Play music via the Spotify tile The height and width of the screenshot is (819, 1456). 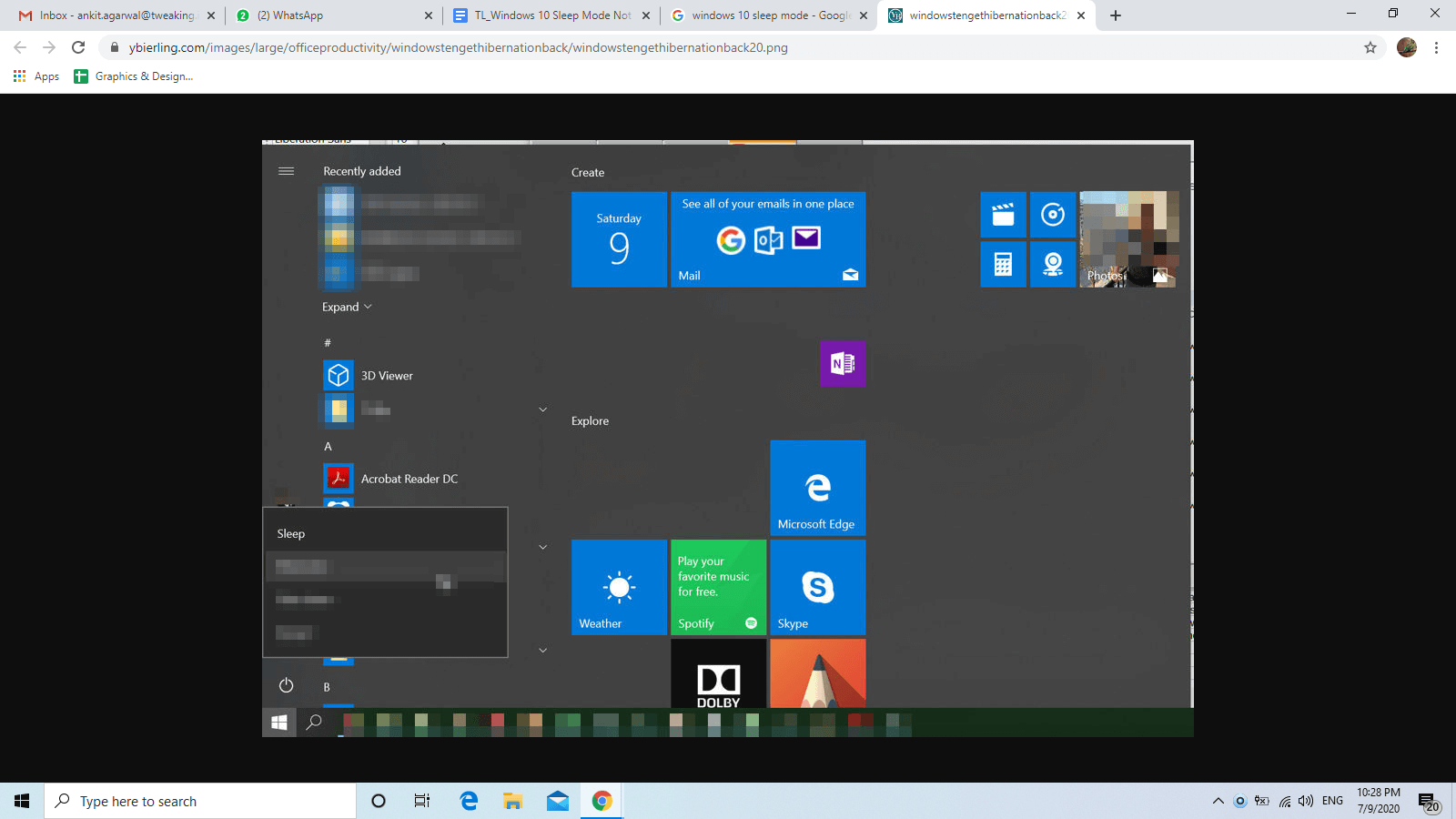tap(718, 587)
